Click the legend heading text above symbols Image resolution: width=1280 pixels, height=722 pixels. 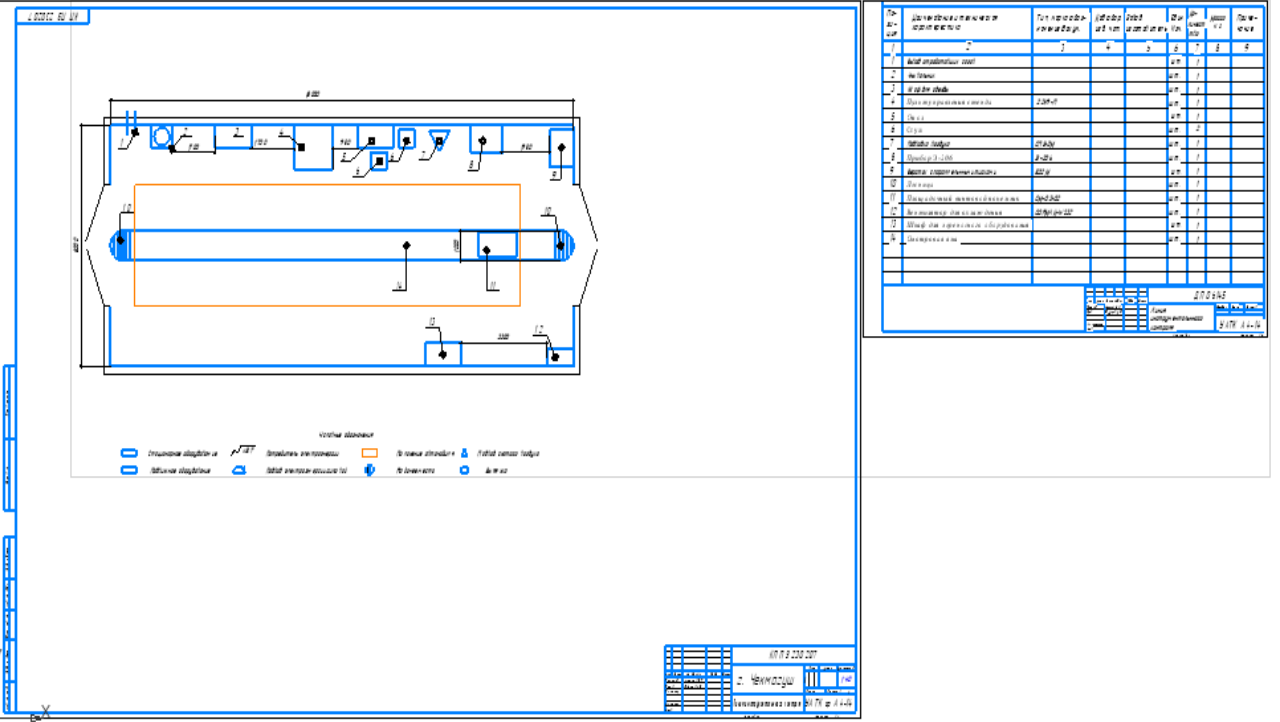coord(345,436)
